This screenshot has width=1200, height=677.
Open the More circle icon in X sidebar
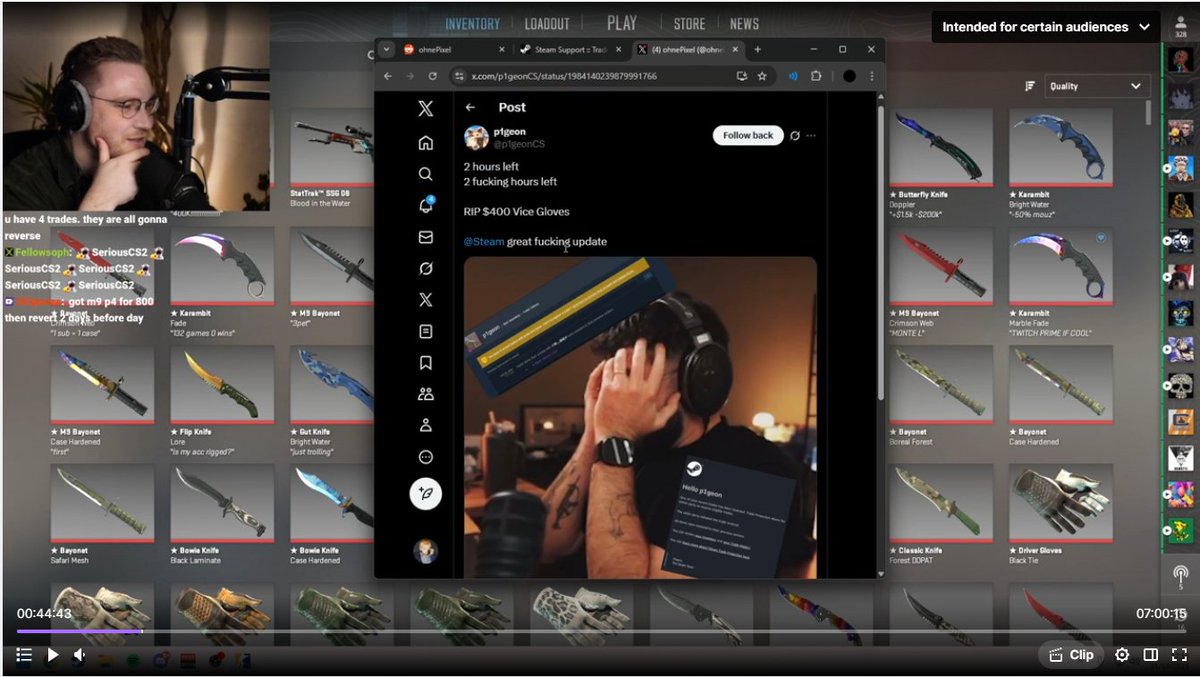[425, 457]
